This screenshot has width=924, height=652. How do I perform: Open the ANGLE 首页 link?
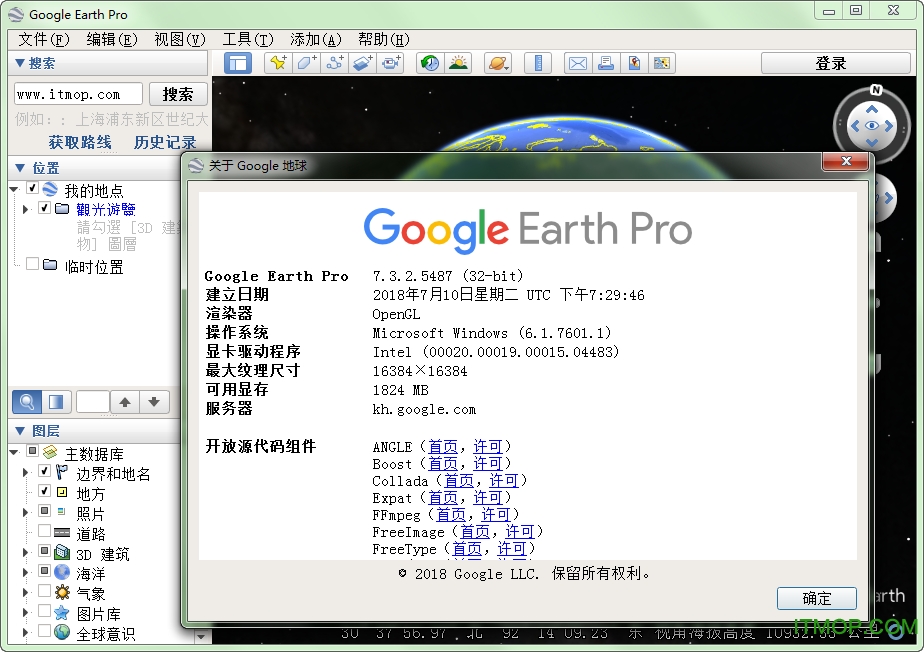(443, 446)
